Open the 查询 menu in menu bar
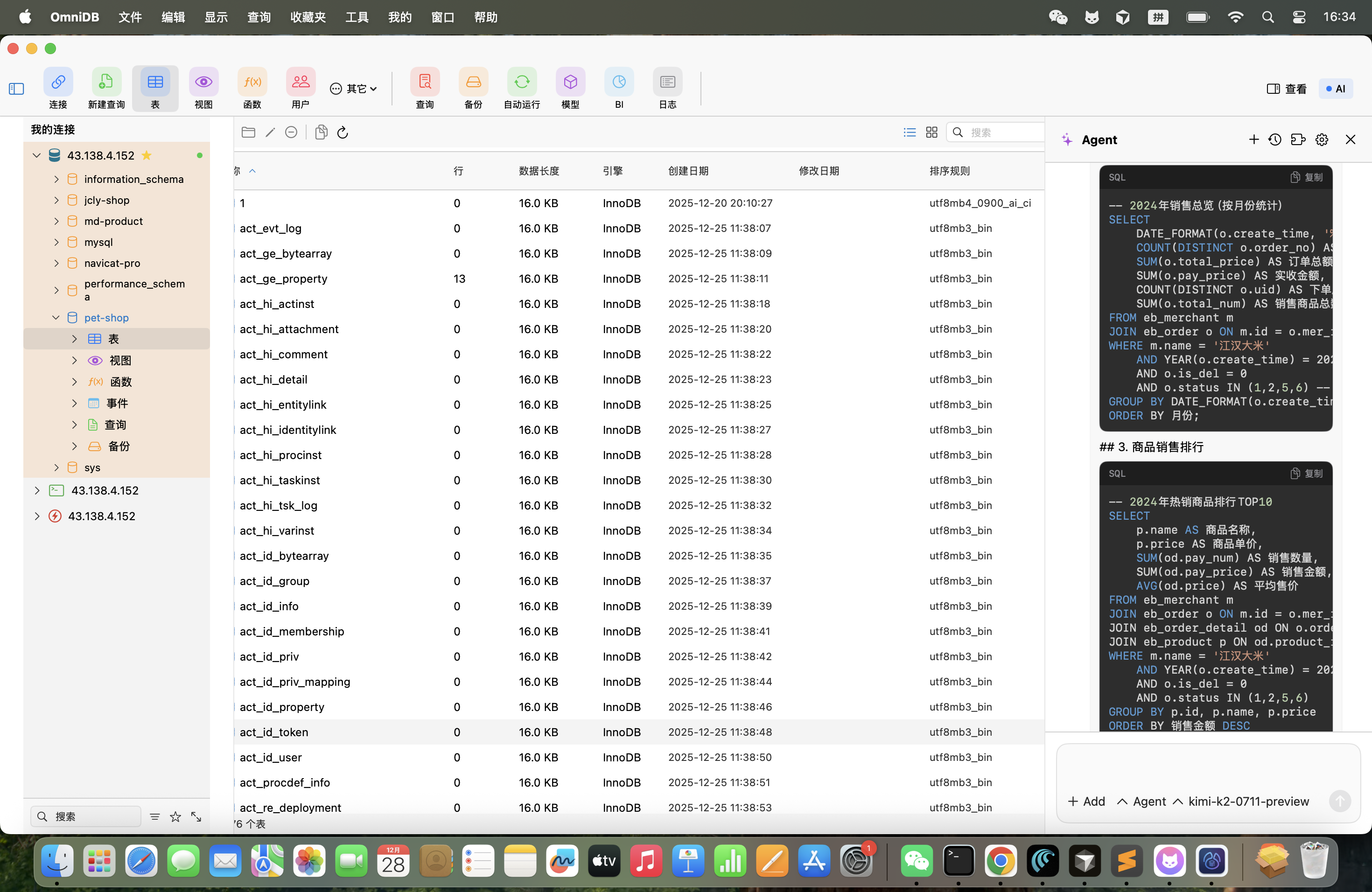This screenshot has width=1372, height=892. pos(259,17)
